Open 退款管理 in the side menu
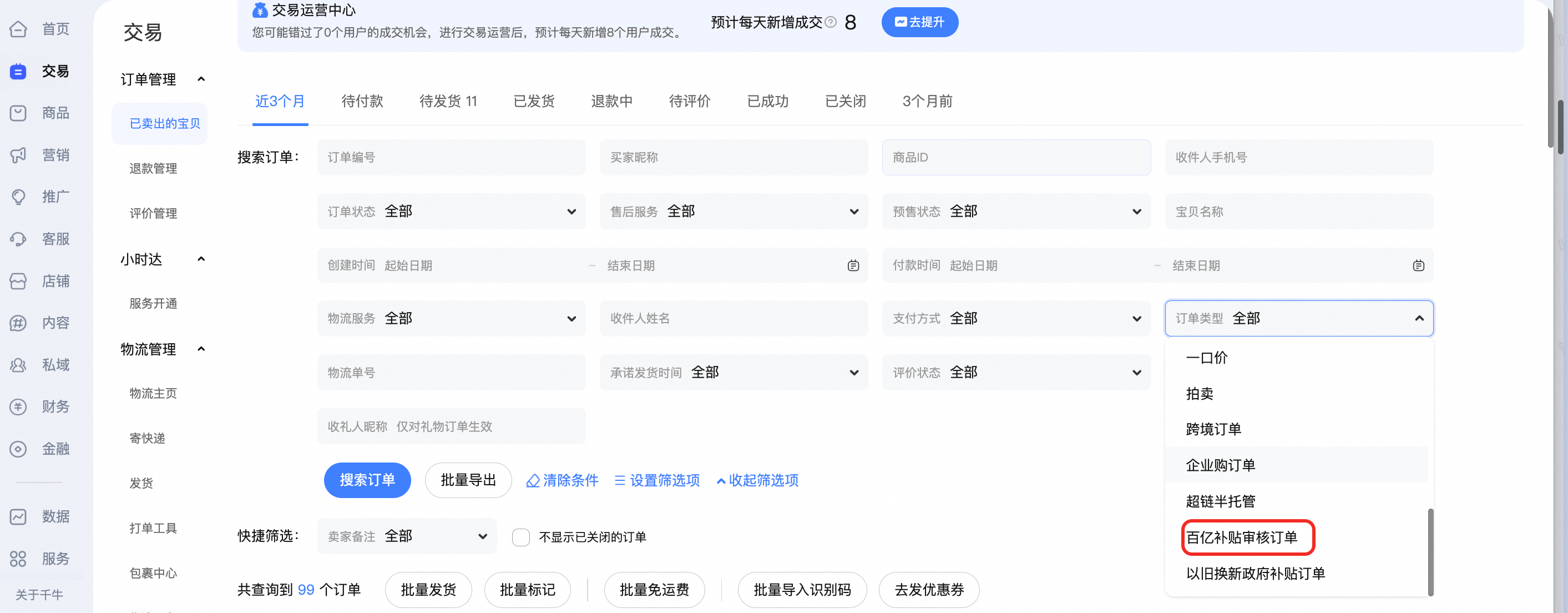 (x=153, y=169)
